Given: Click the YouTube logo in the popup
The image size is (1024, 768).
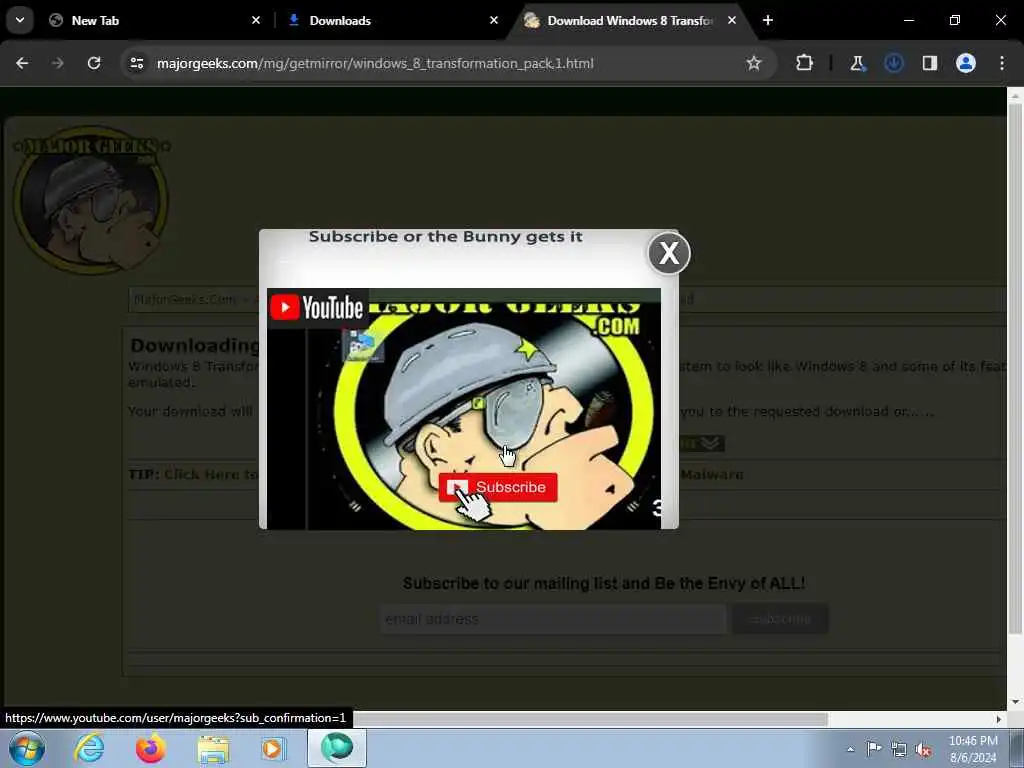Looking at the screenshot, I should coord(317,308).
